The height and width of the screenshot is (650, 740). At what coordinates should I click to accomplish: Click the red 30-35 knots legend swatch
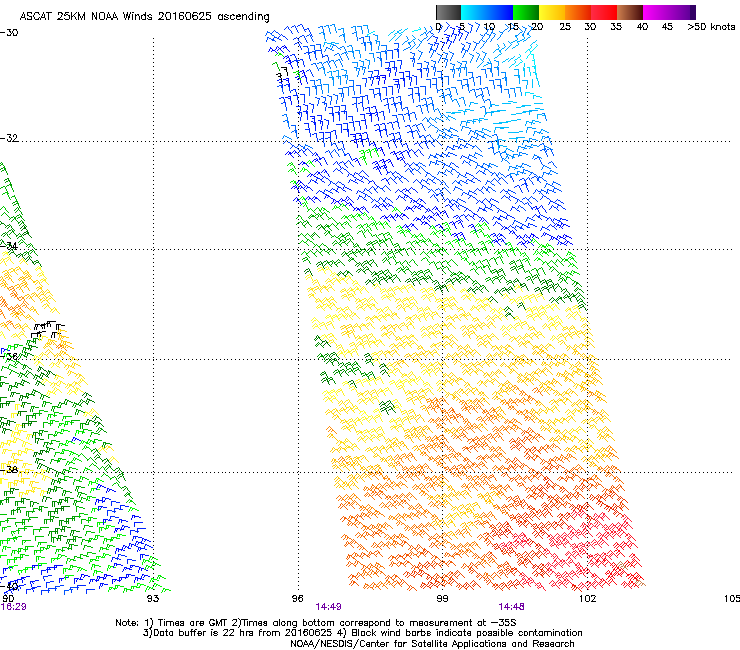604,12
